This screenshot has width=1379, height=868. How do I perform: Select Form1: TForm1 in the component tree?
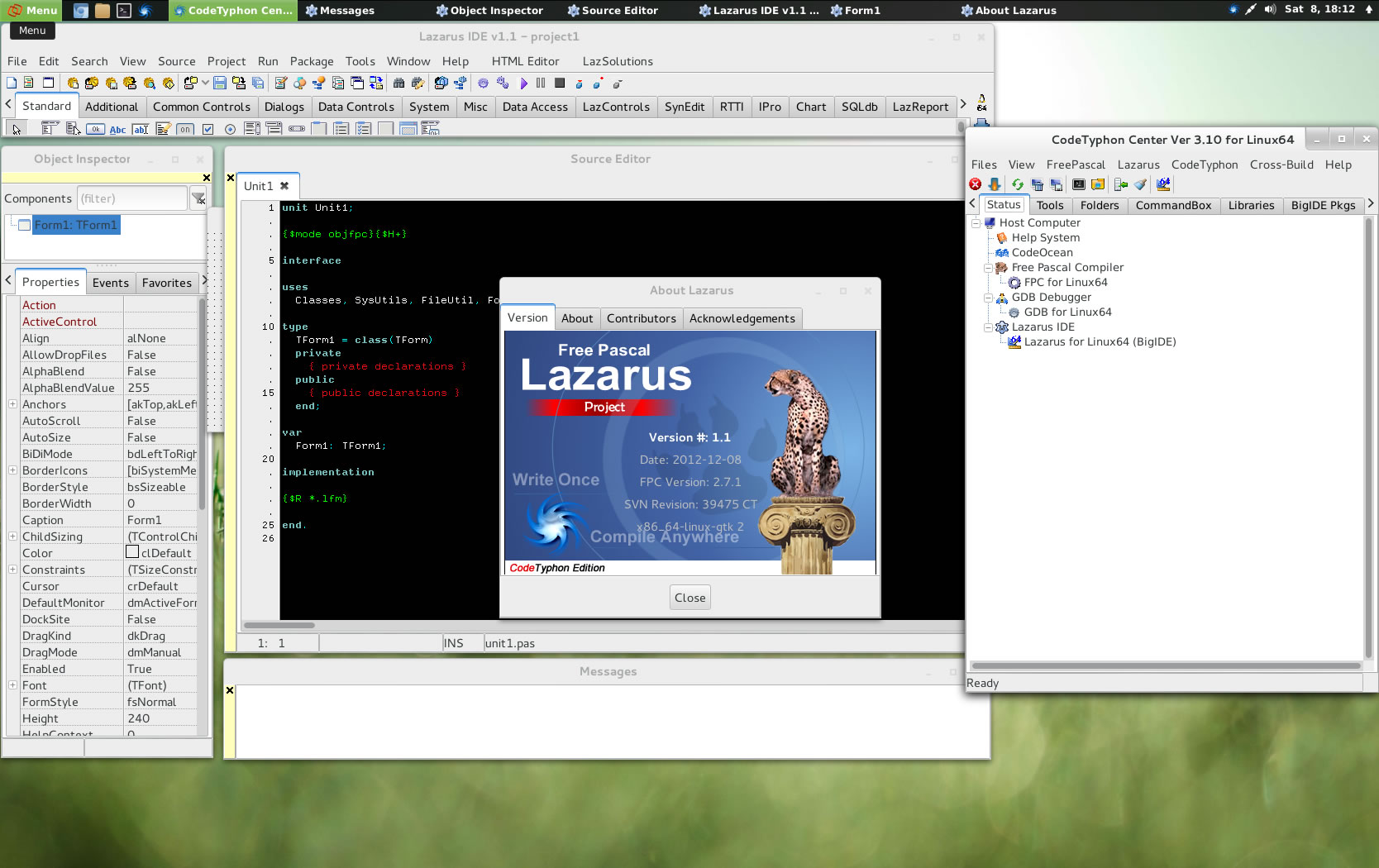point(76,225)
